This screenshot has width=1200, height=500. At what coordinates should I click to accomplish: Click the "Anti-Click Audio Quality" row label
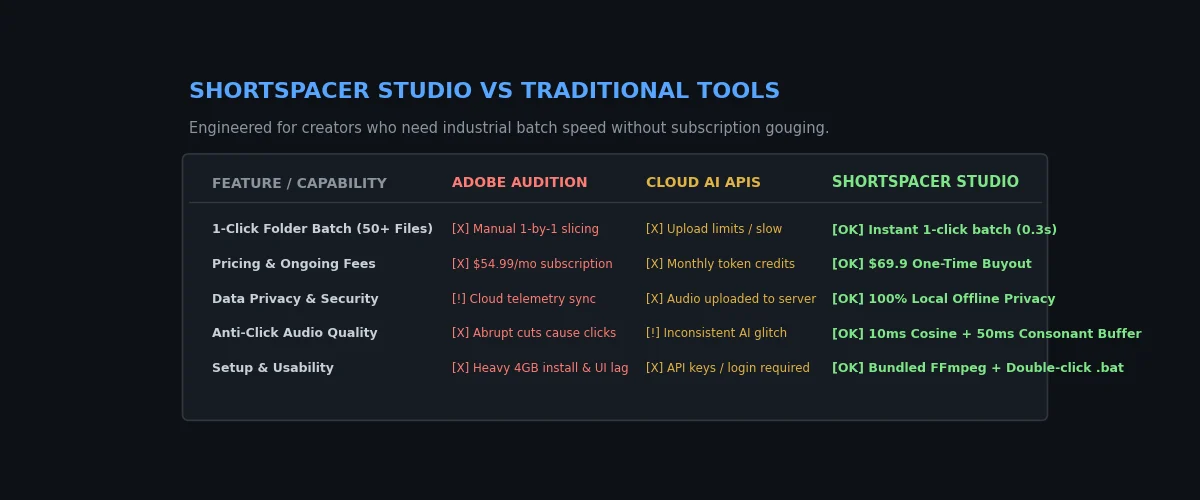click(x=295, y=333)
